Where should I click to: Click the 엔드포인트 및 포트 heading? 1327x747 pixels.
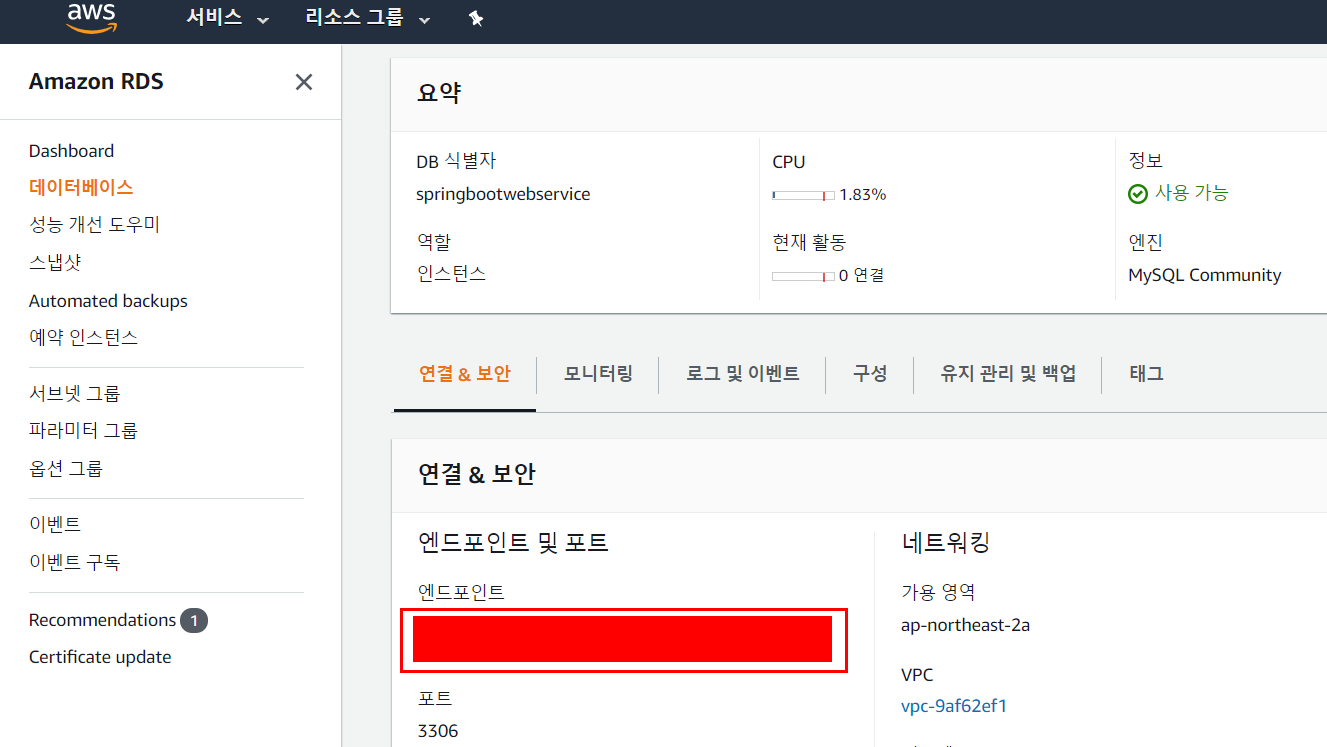click(x=513, y=543)
